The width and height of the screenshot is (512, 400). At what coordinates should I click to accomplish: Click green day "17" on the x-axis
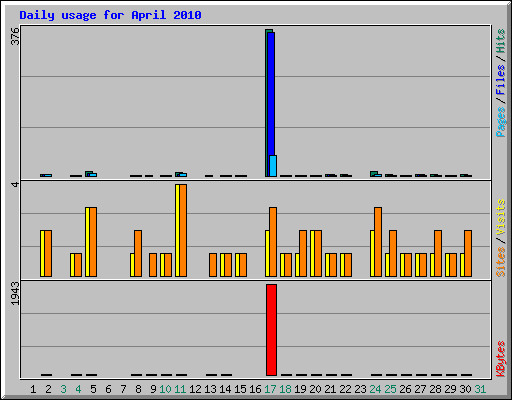[x=270, y=389]
